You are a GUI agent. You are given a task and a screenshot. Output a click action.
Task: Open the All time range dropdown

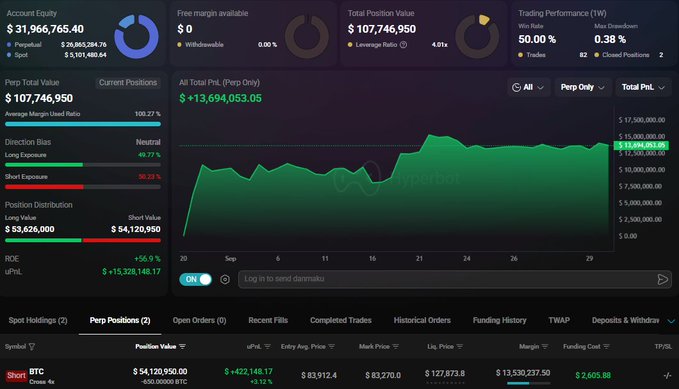tap(528, 87)
